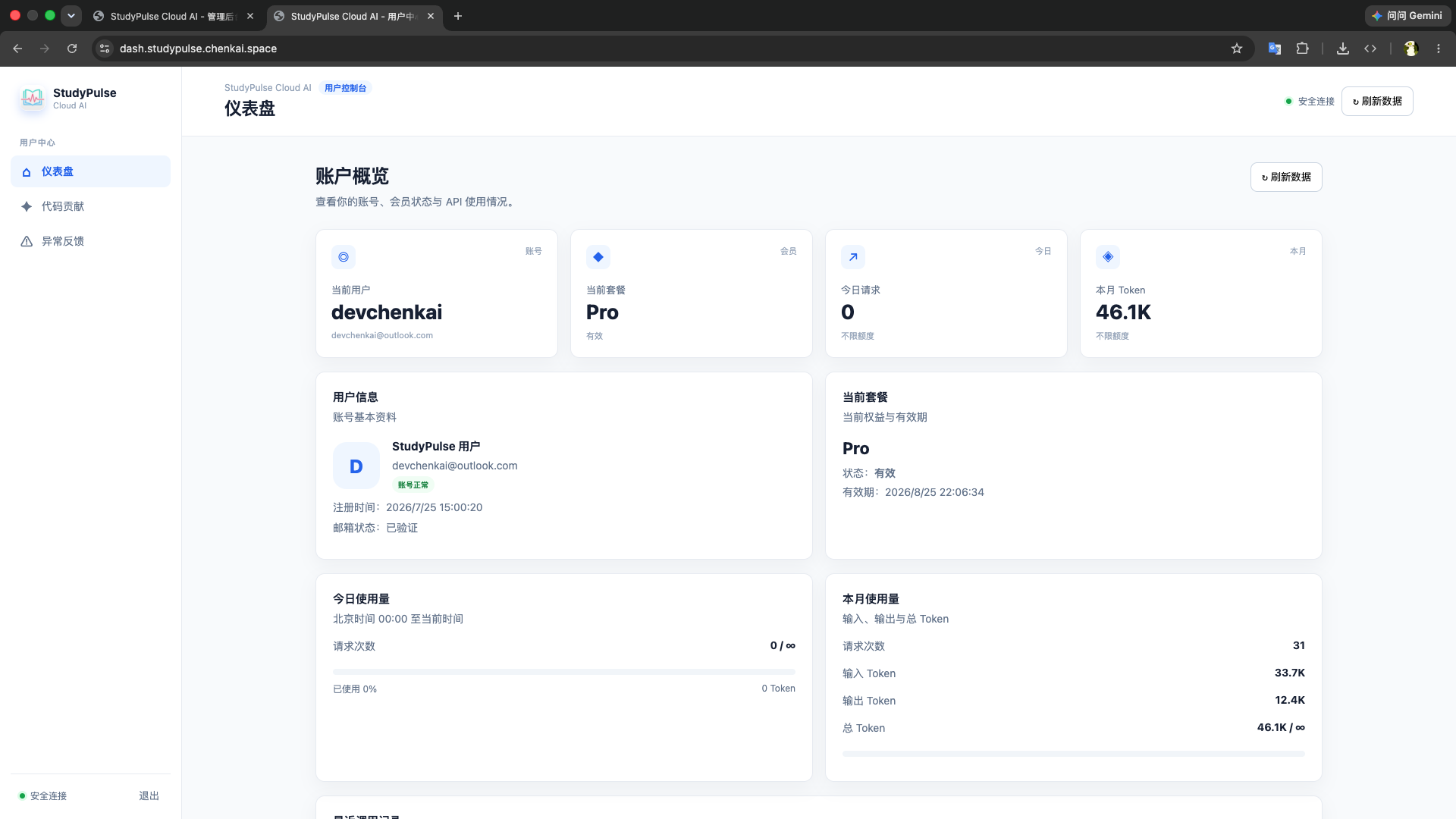This screenshot has height=819, width=1456.
Task: Click the 0 / ∞ request count value
Action: coord(783,645)
